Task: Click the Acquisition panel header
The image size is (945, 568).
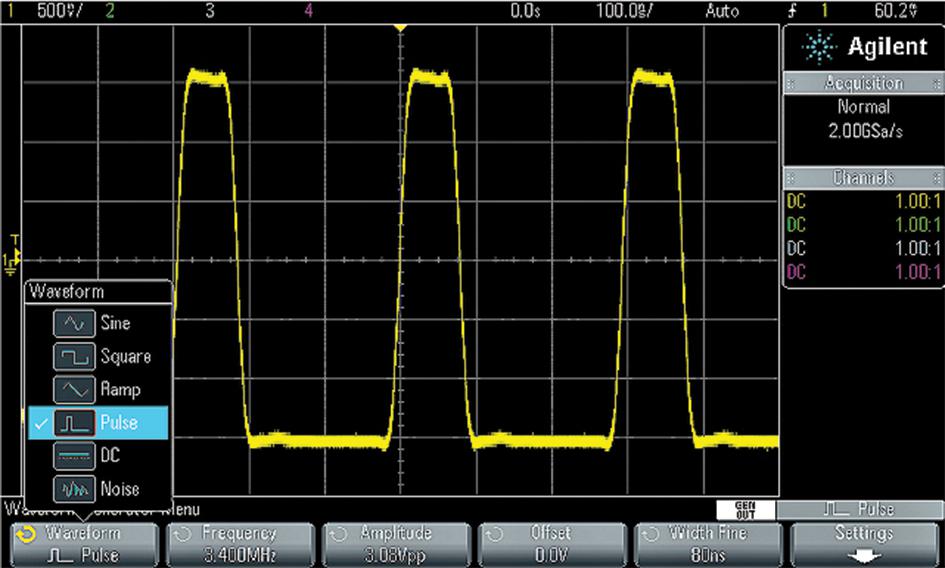Action: (864, 83)
